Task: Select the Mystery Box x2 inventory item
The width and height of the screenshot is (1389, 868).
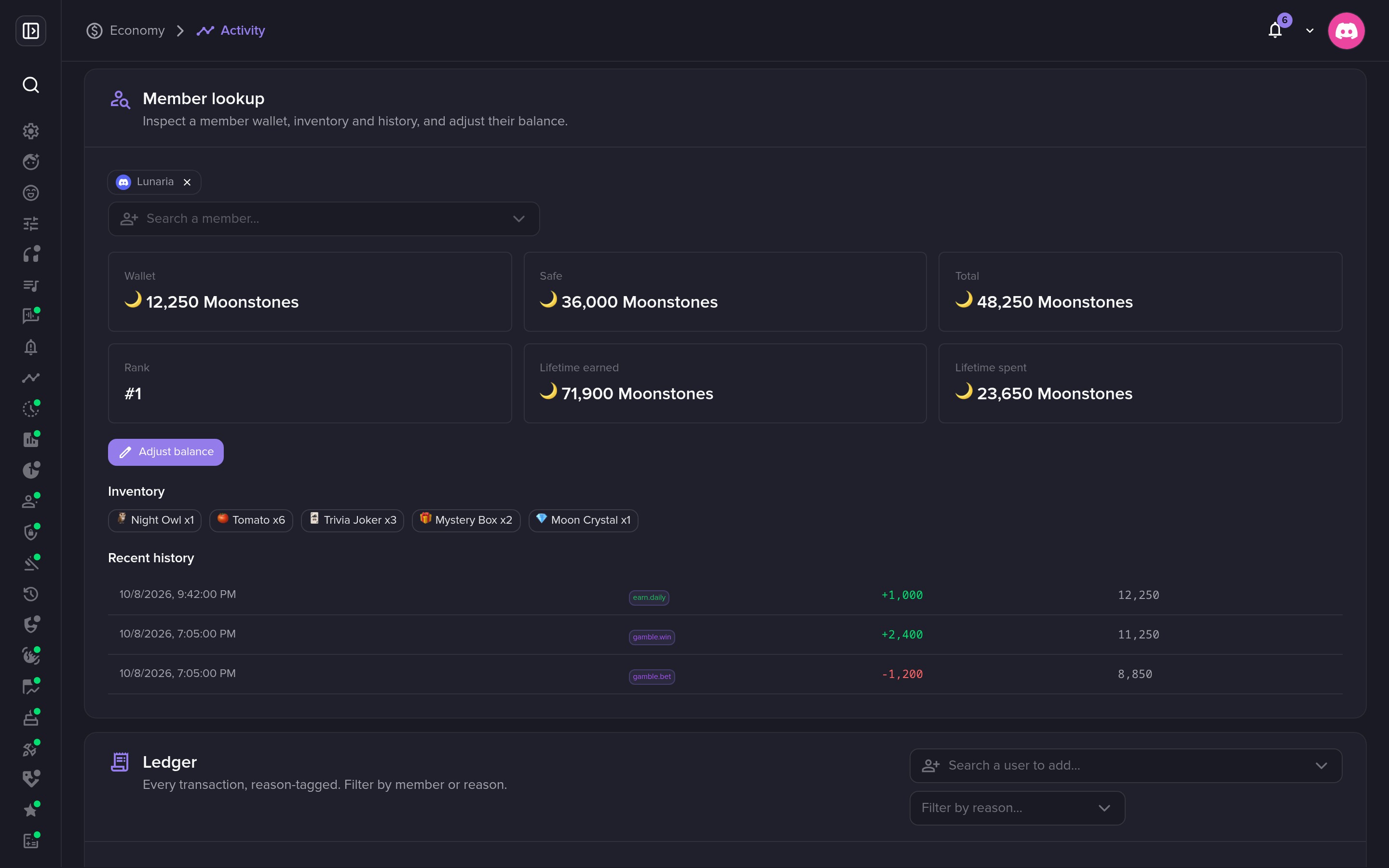Action: 466,521
